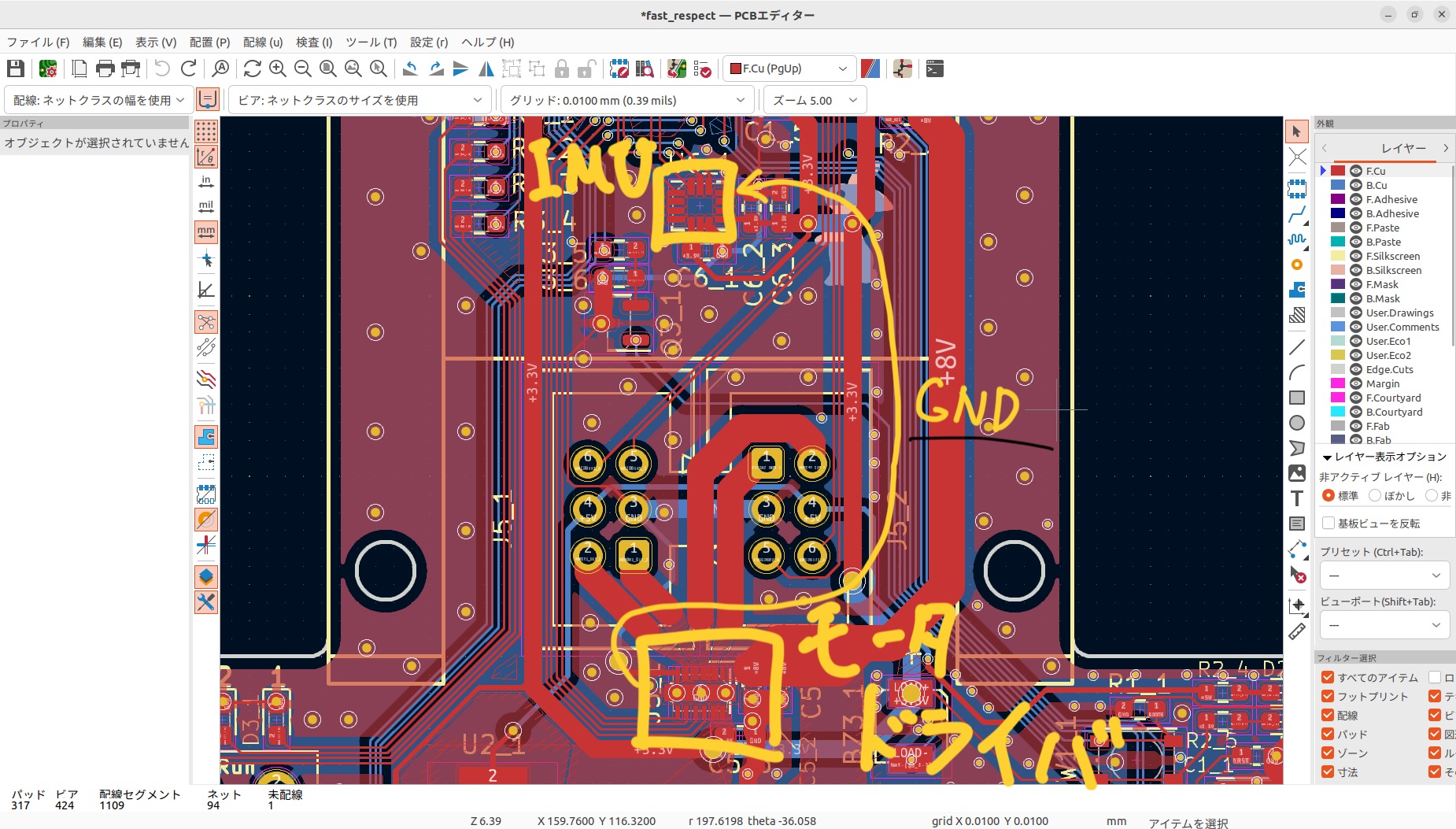Image resolution: width=1456 pixels, height=829 pixels.
Task: Select the draw circle tool
Action: 1297,423
